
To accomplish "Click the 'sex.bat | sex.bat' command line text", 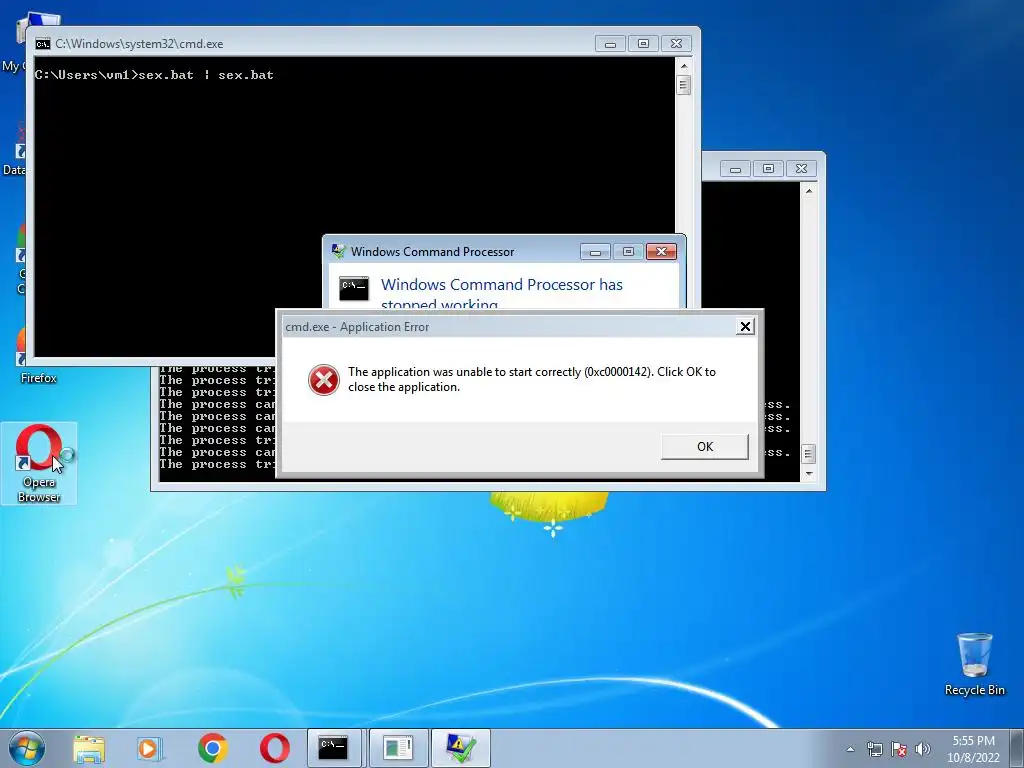I will [206, 75].
